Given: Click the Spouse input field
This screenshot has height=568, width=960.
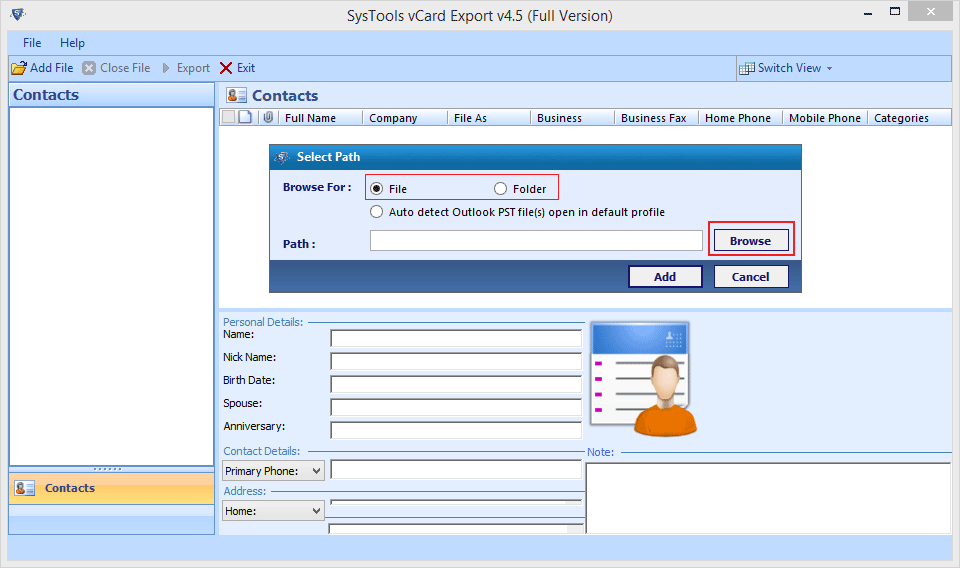Looking at the screenshot, I should point(456,407).
